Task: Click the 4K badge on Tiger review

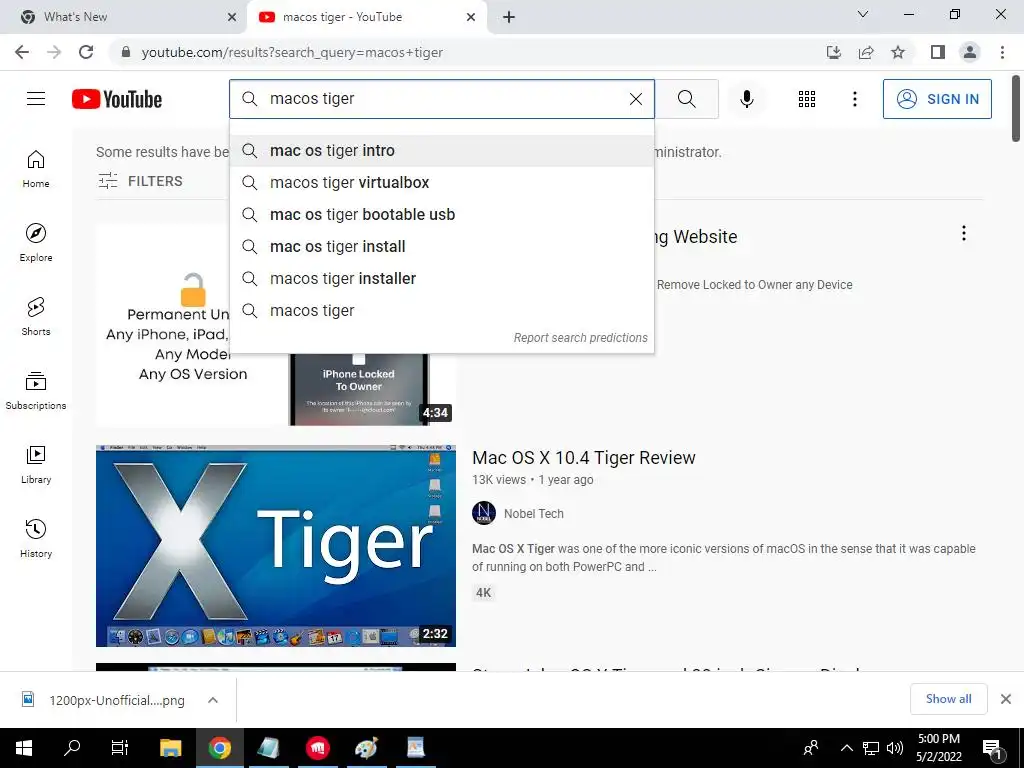Action: click(x=483, y=593)
